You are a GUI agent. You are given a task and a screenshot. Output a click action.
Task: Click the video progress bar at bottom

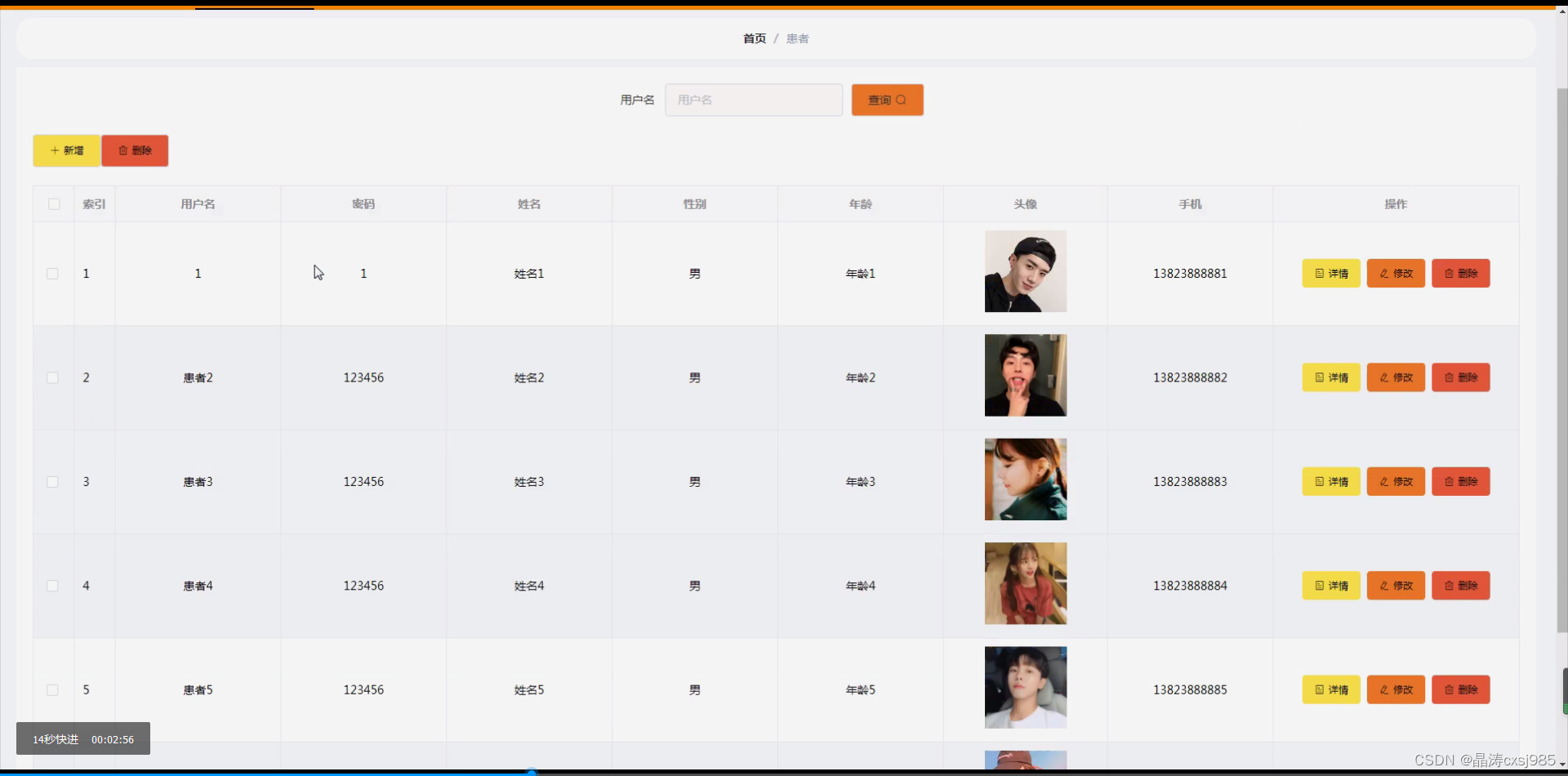[x=784, y=773]
